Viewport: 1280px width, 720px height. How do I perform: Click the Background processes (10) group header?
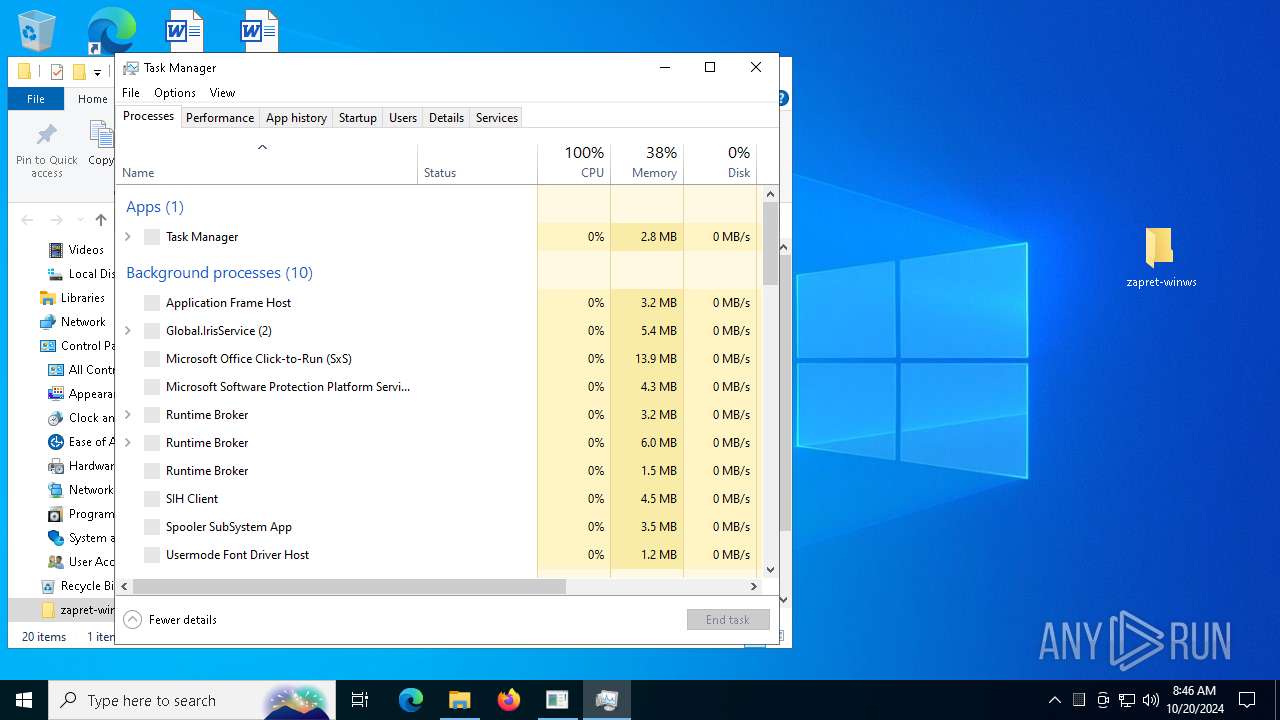[x=219, y=273]
